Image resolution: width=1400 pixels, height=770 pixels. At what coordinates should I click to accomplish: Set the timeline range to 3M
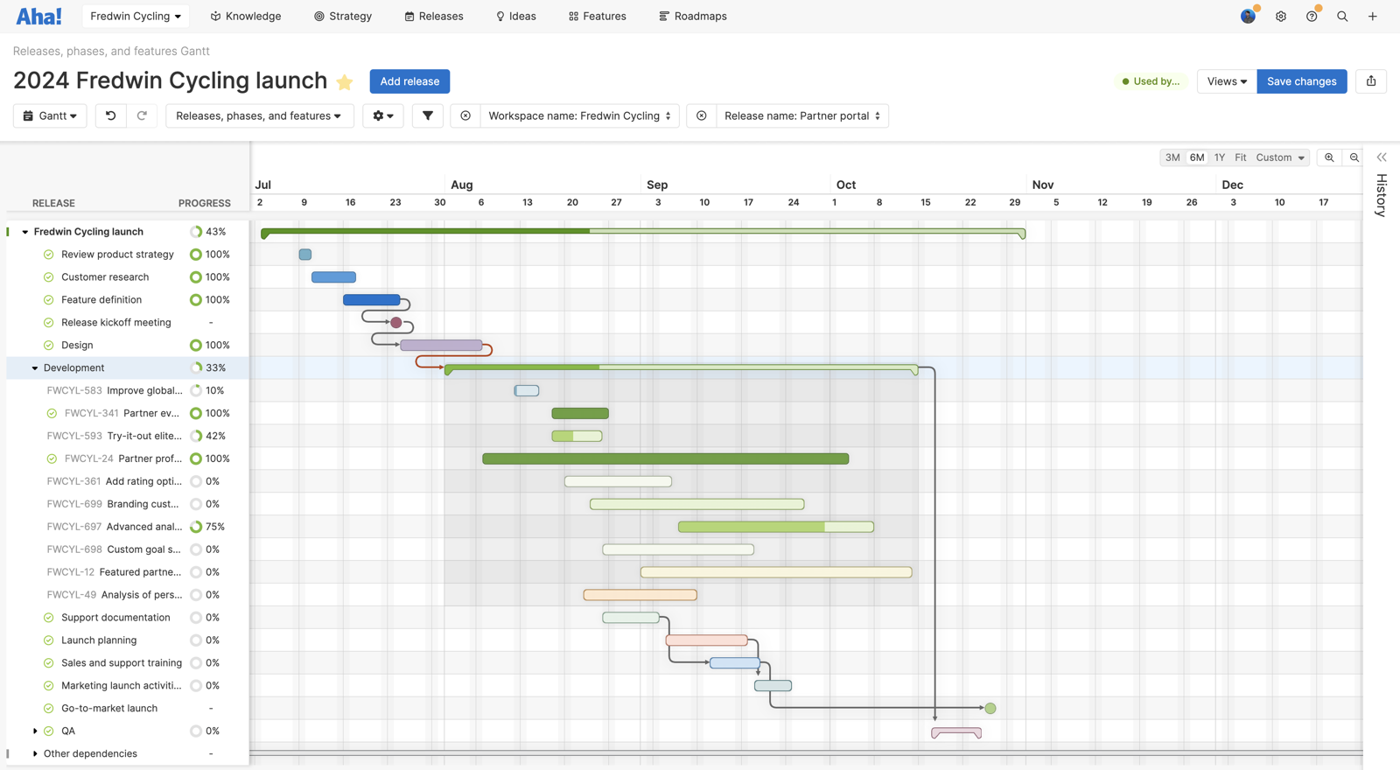1172,158
